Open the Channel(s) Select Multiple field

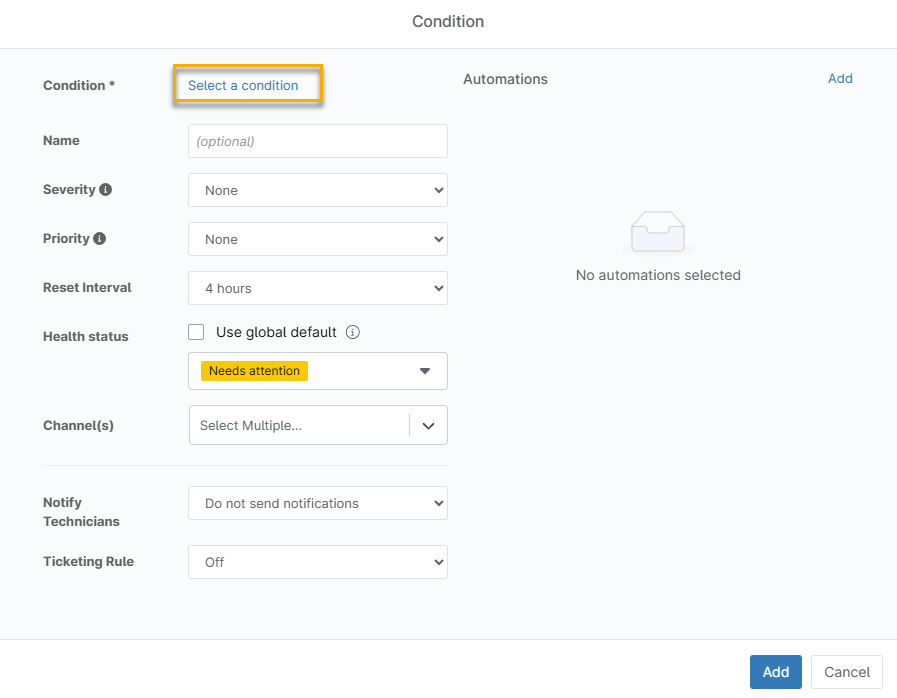click(x=298, y=425)
